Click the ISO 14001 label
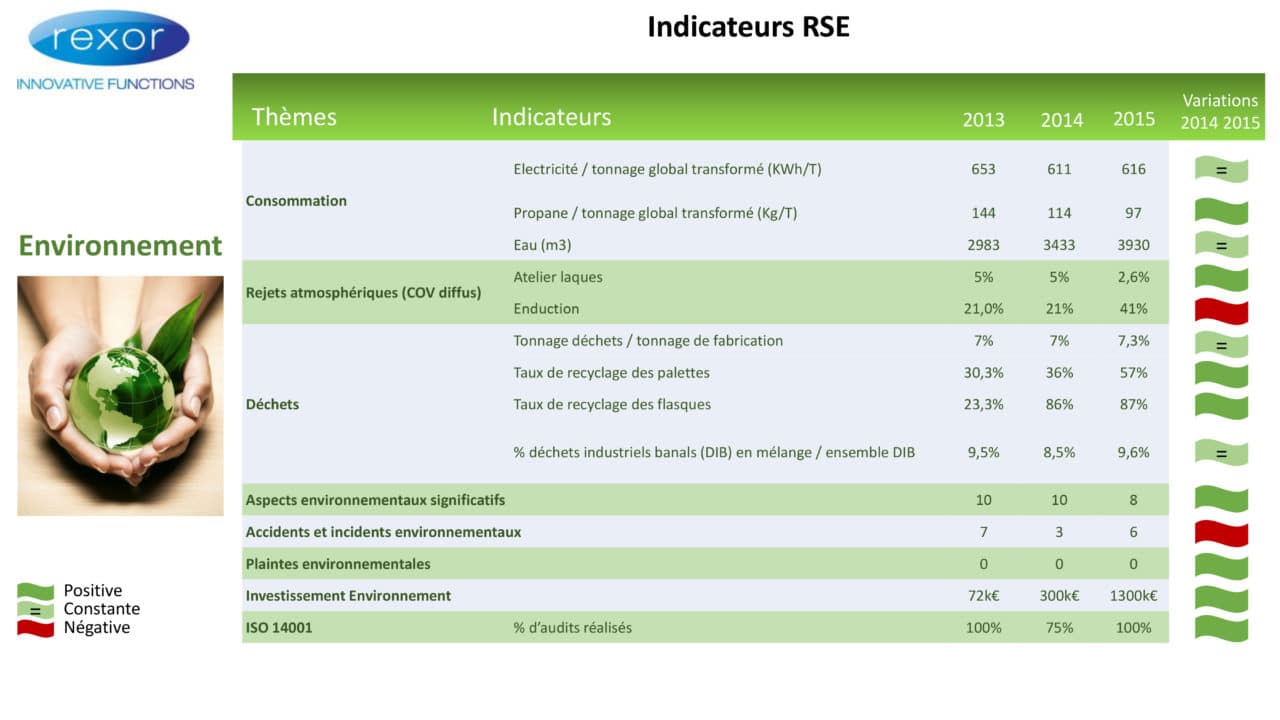 point(279,628)
